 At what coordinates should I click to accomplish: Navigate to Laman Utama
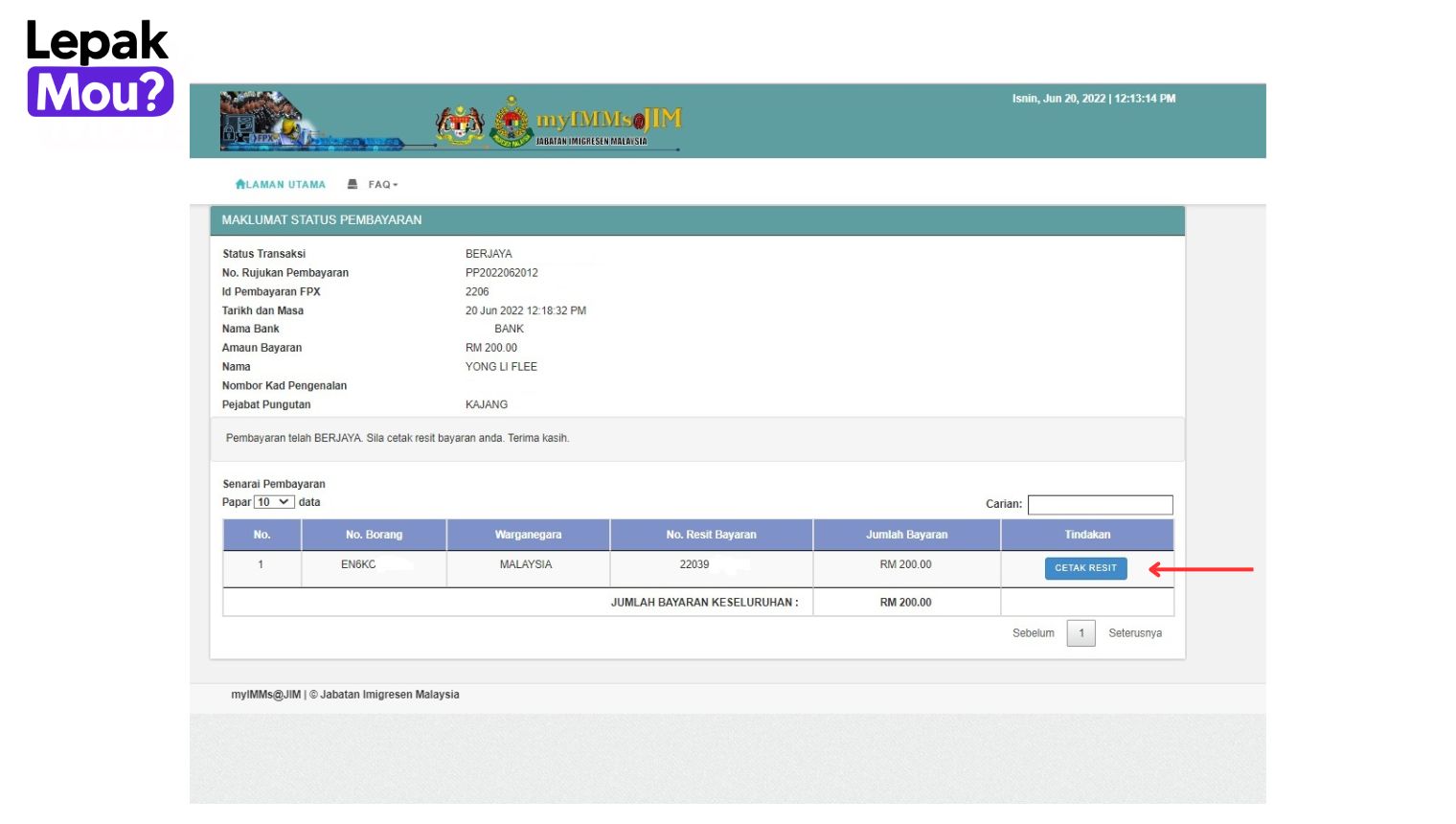pyautogui.click(x=284, y=183)
